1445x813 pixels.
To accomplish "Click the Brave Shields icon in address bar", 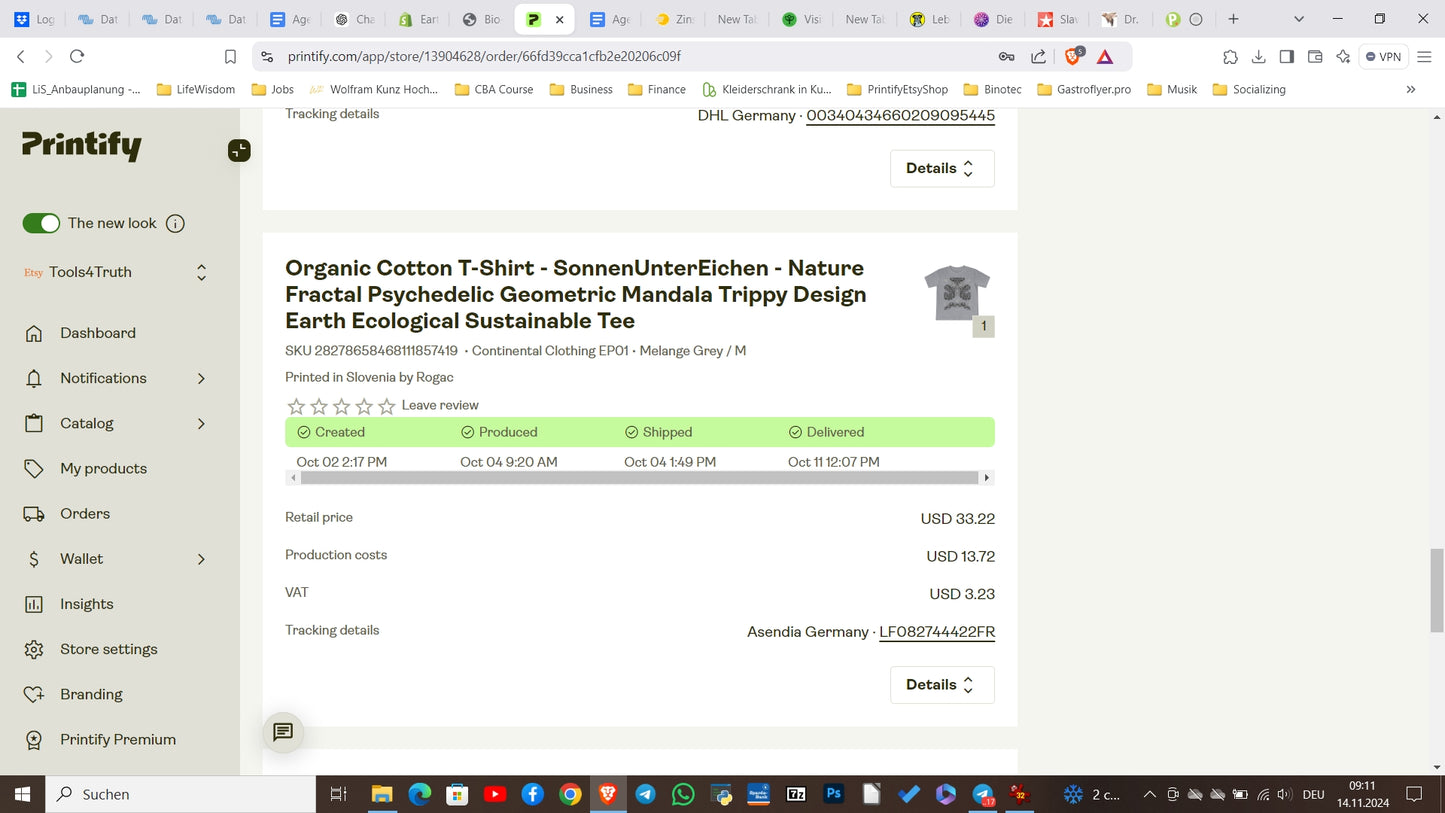I will pos(1072,57).
